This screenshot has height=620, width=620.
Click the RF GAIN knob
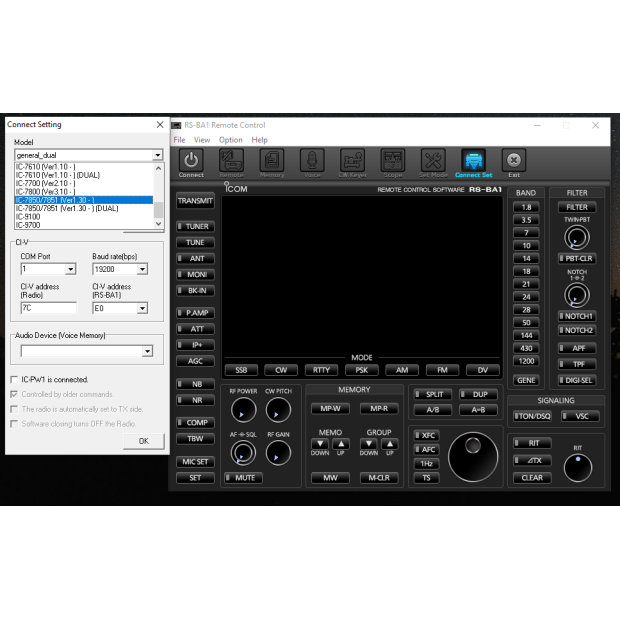pyautogui.click(x=278, y=453)
